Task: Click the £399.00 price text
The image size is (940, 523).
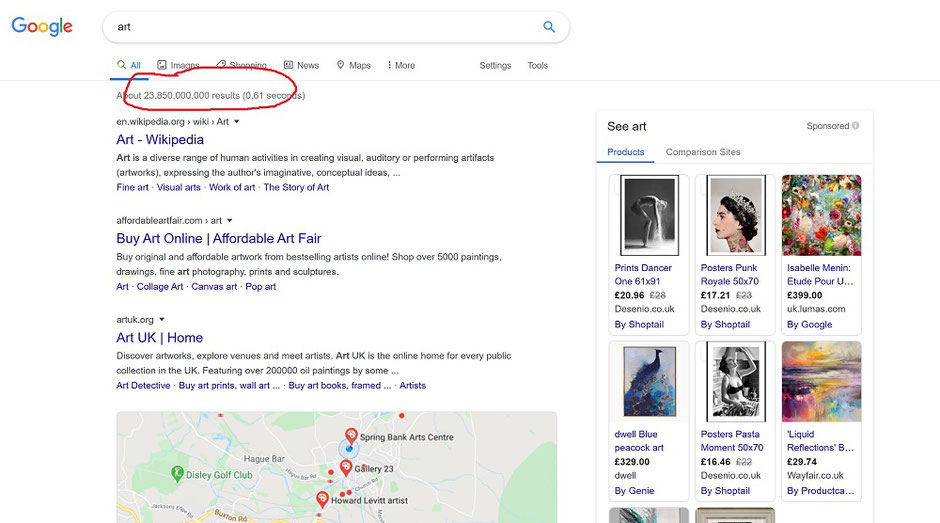Action: pyautogui.click(x=805, y=295)
